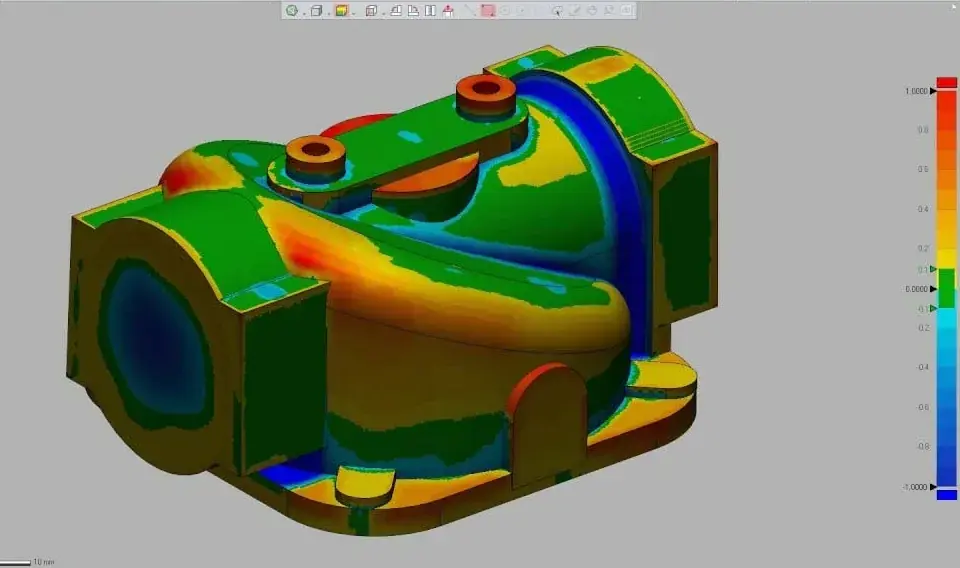Click the diagonal line tool icon
The height and width of the screenshot is (568, 960).
click(x=470, y=10)
